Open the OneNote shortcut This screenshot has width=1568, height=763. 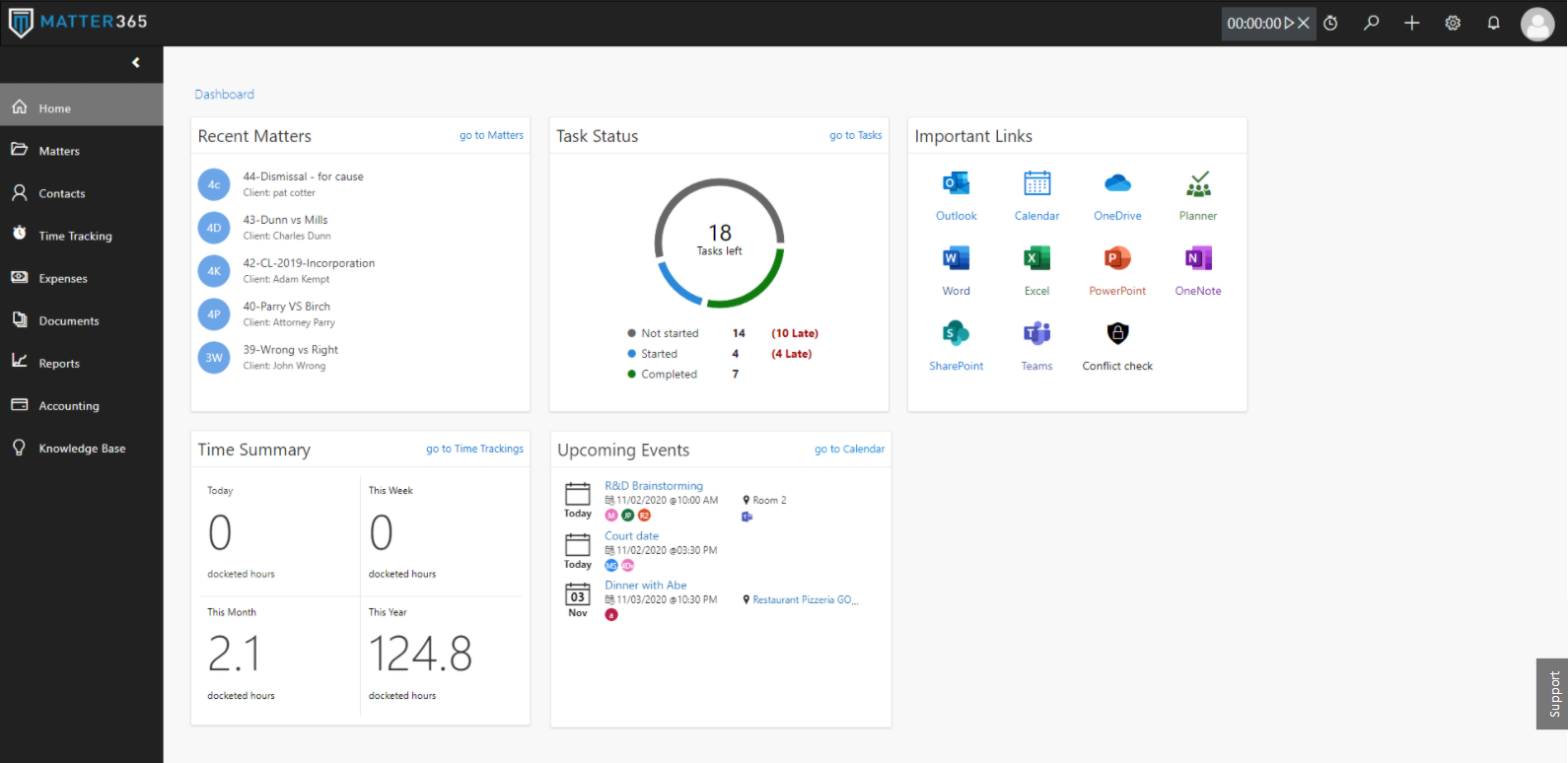1198,258
